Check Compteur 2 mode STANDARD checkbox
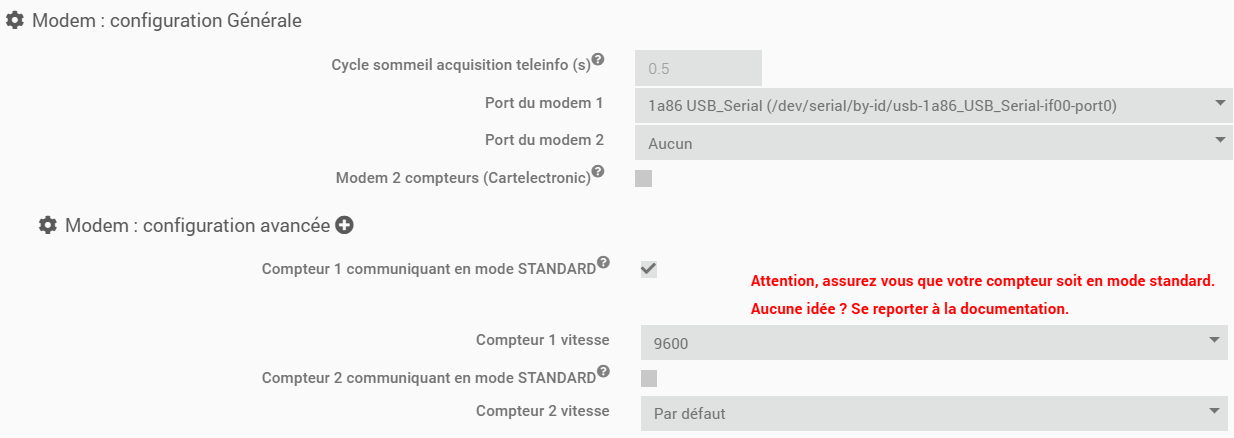This screenshot has height=438, width=1234. [648, 378]
